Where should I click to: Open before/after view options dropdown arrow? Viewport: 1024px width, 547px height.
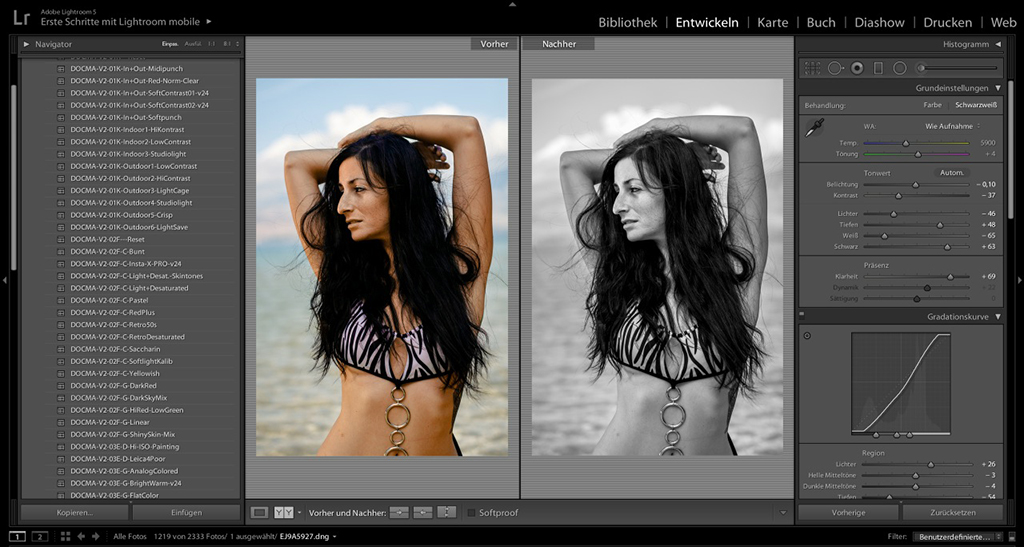tap(299, 513)
